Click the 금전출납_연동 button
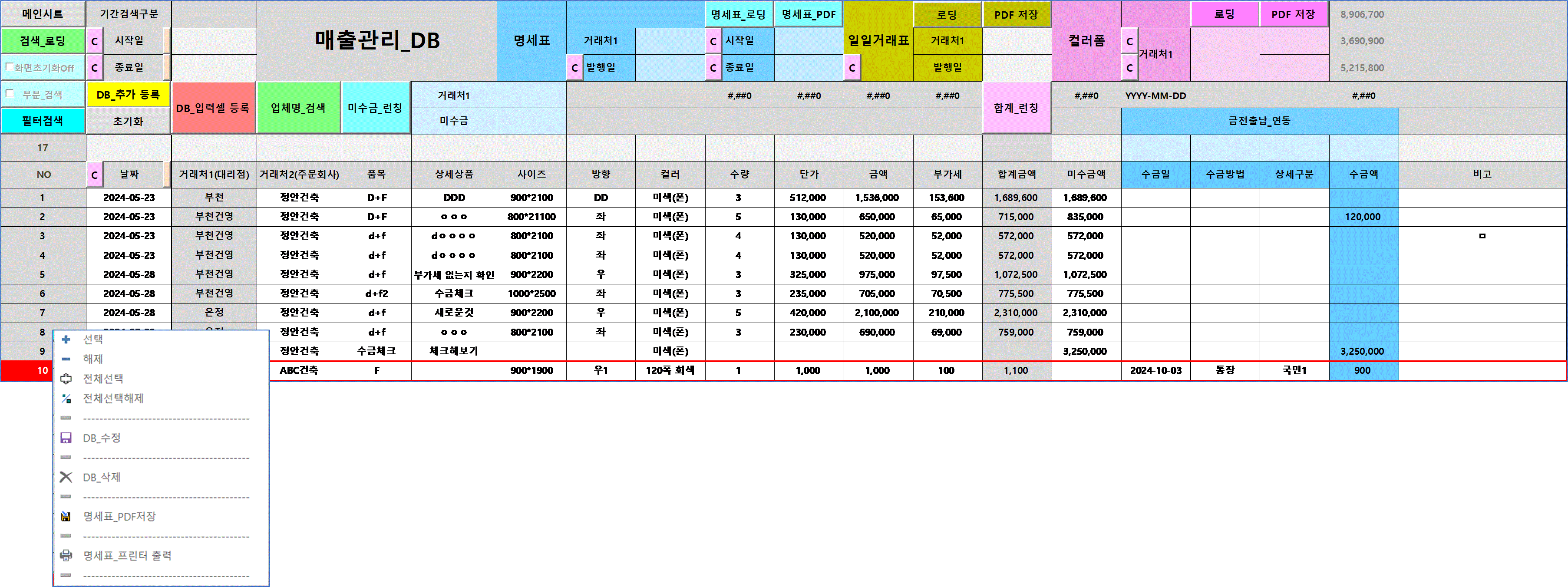Image resolution: width=1568 pixels, height=587 pixels. (x=1259, y=121)
